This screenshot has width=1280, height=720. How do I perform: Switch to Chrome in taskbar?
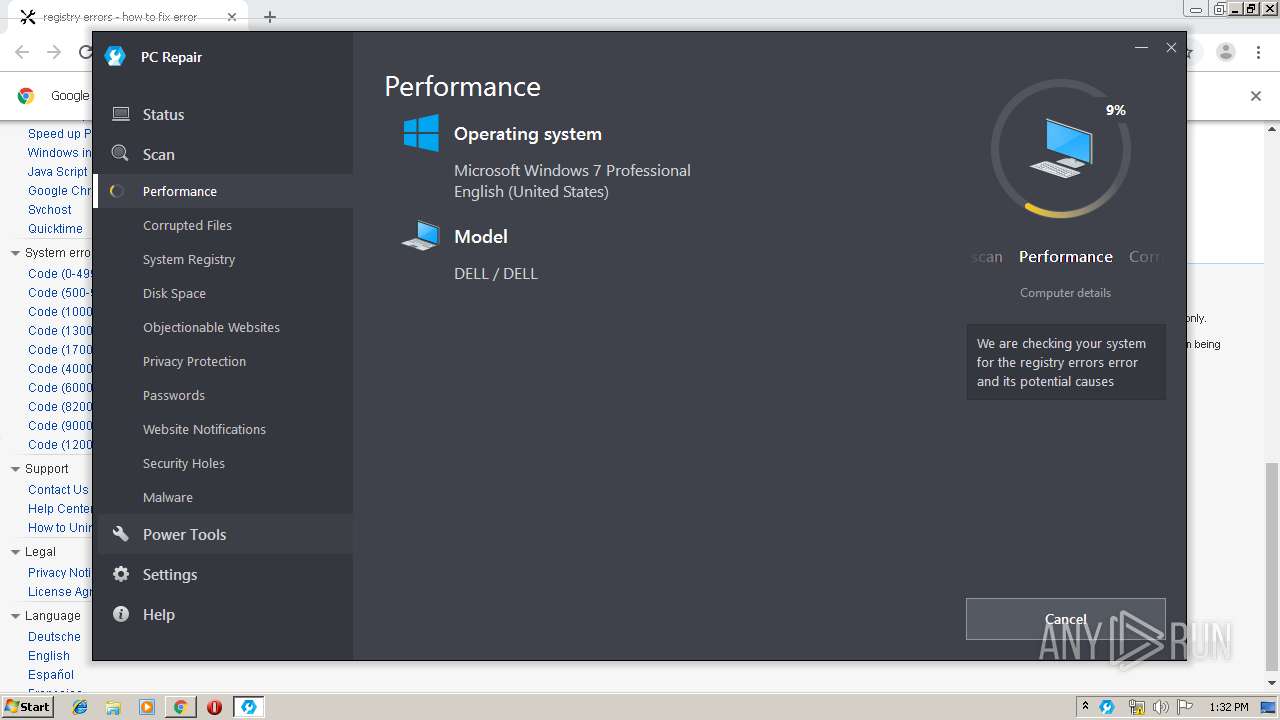[x=180, y=707]
